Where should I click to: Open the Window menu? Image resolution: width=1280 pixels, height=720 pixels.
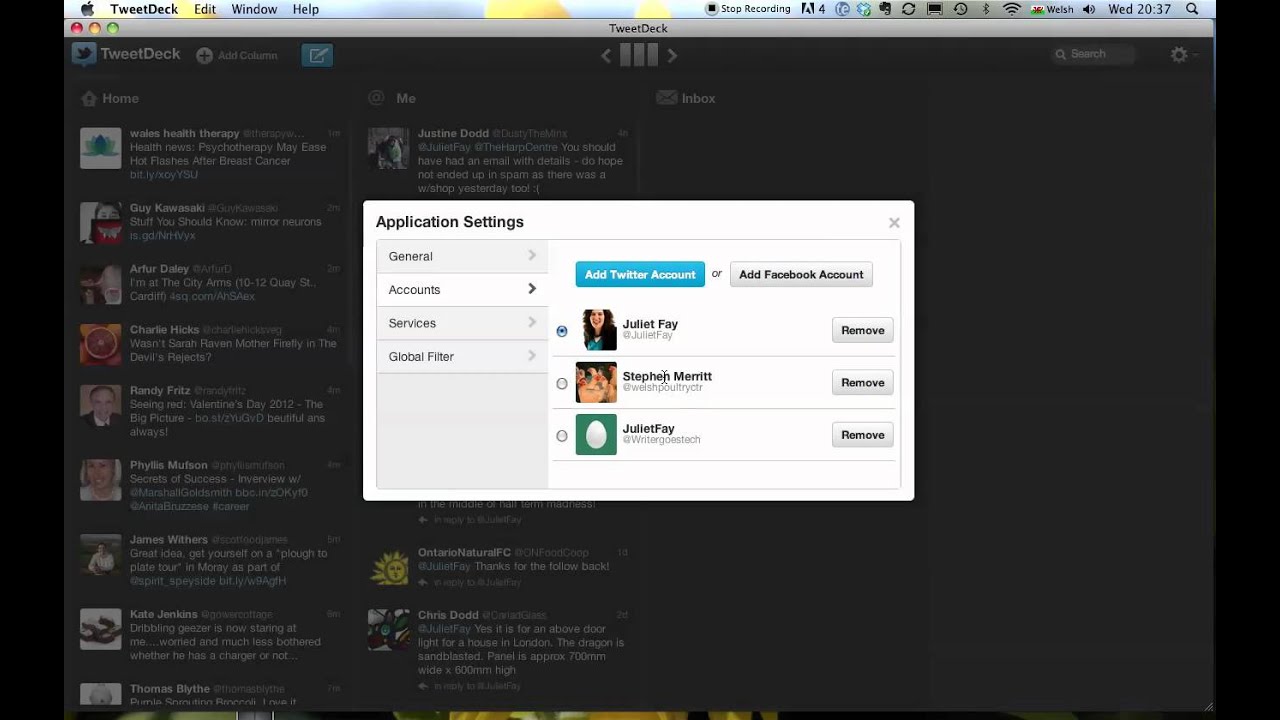[x=254, y=9]
